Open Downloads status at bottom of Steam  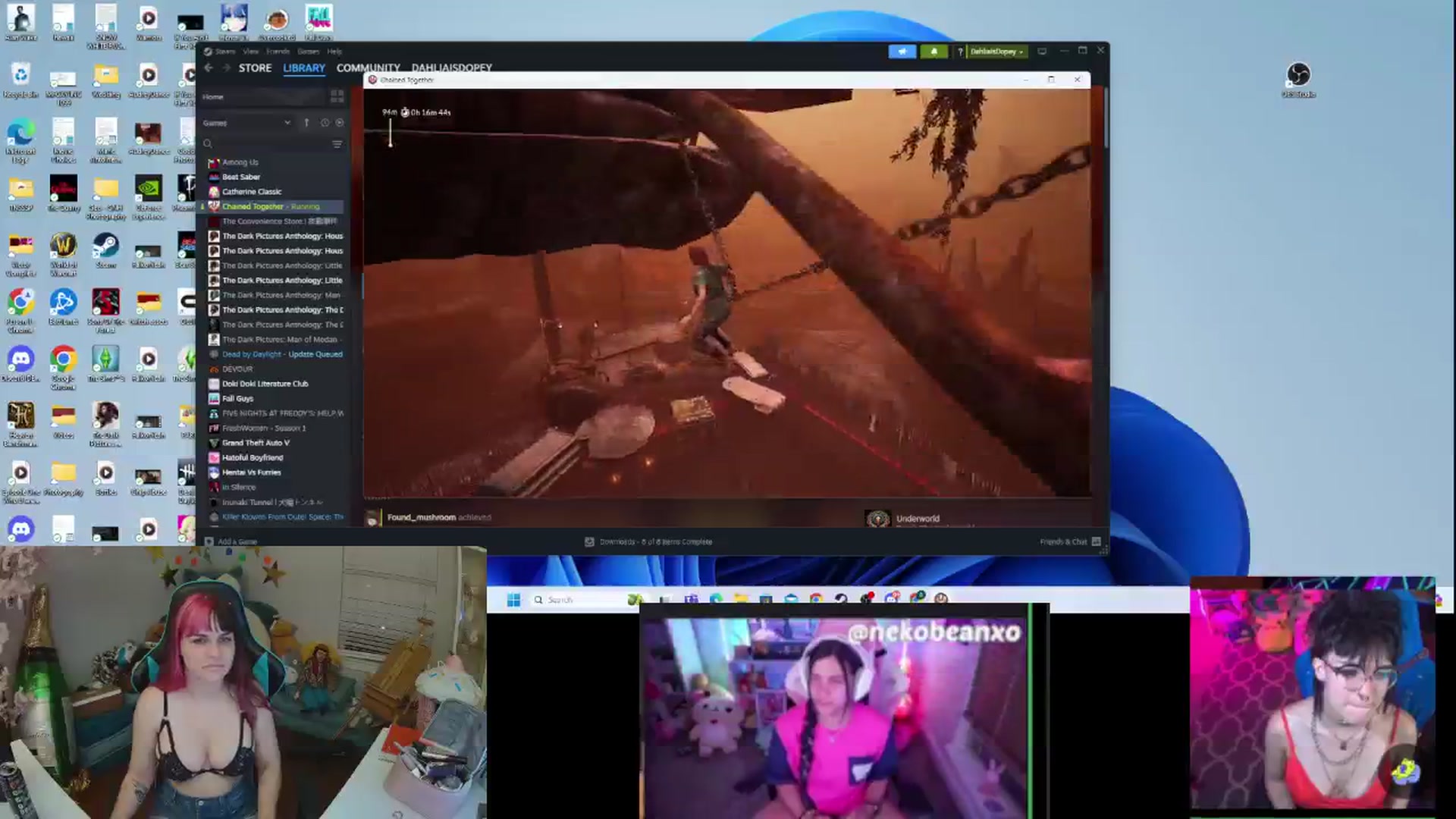coord(648,541)
